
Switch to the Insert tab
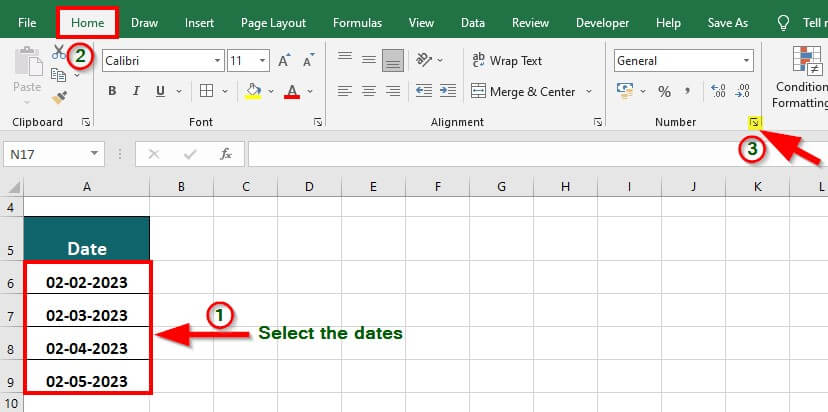(199, 23)
